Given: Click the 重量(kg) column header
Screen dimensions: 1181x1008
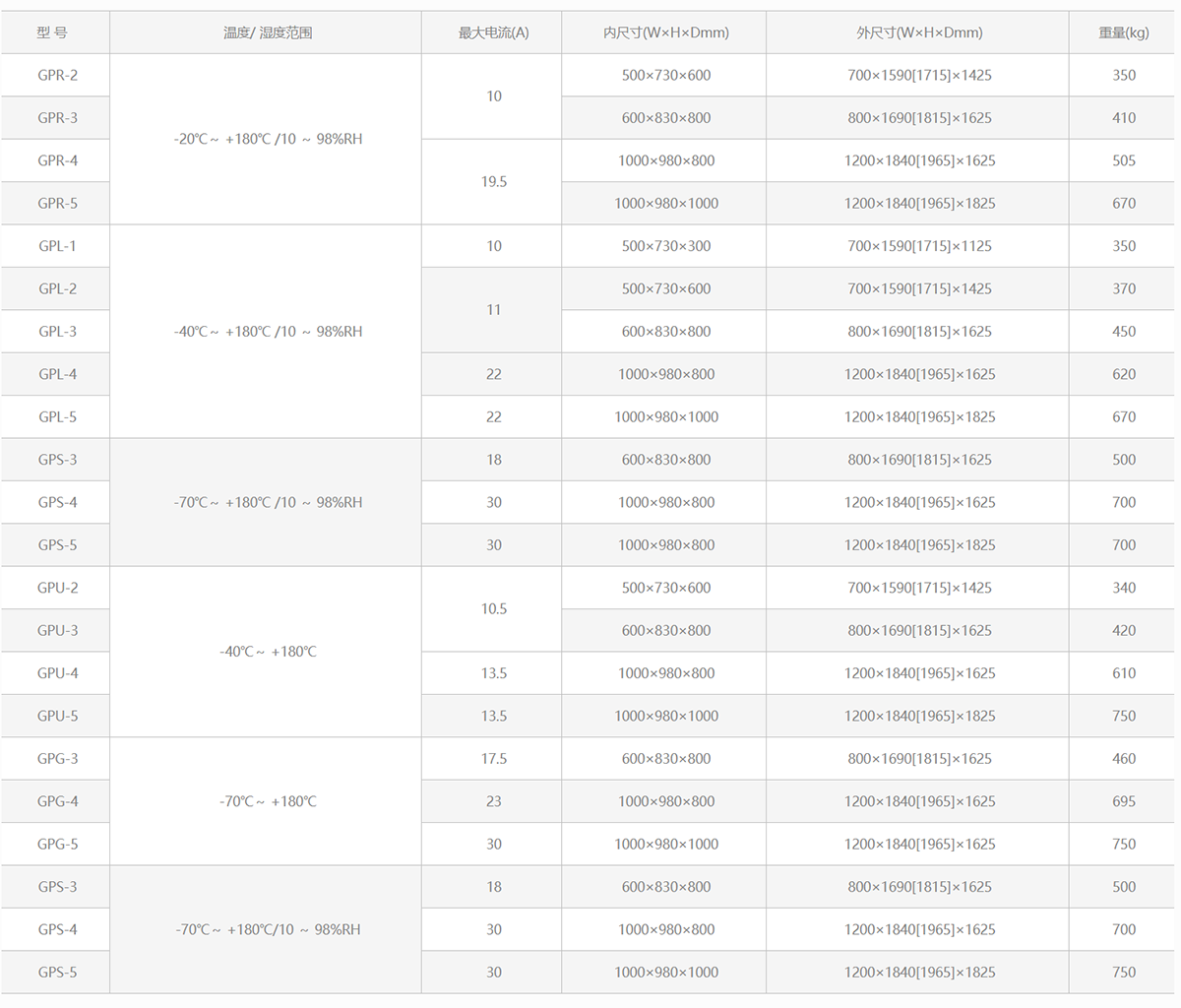Looking at the screenshot, I should pyautogui.click(x=1123, y=32).
